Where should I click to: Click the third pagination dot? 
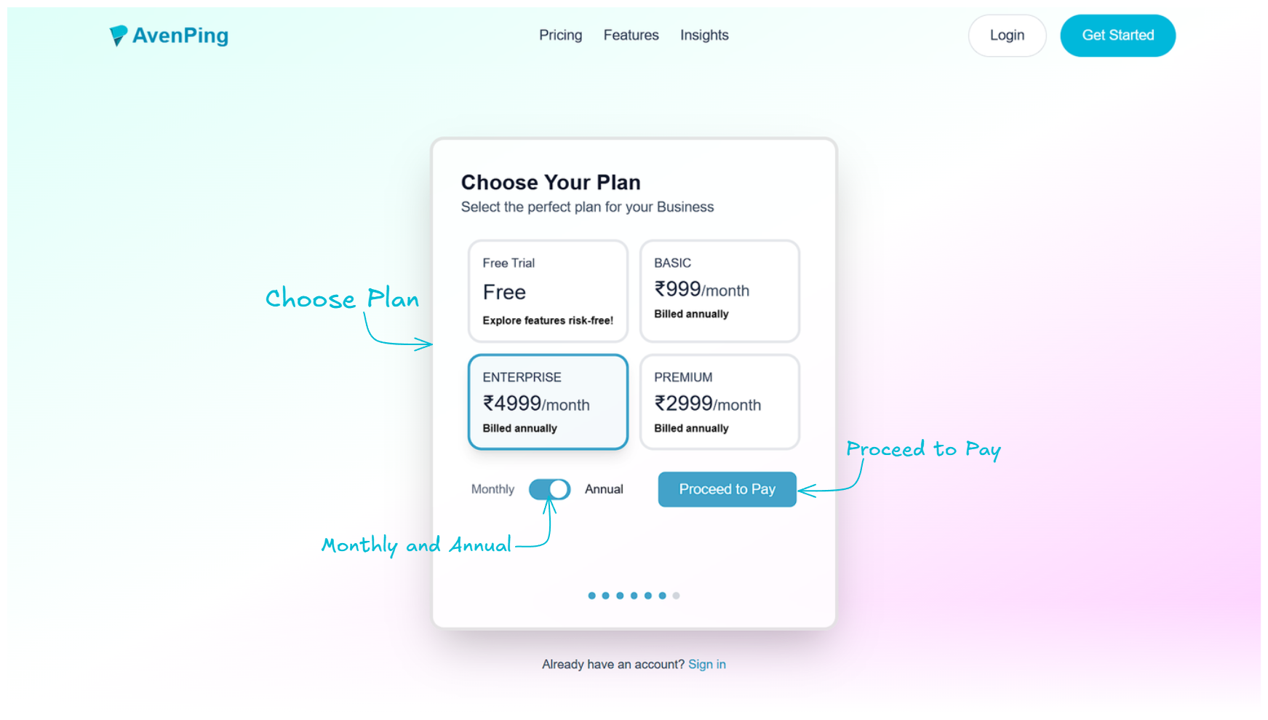[x=619, y=595]
